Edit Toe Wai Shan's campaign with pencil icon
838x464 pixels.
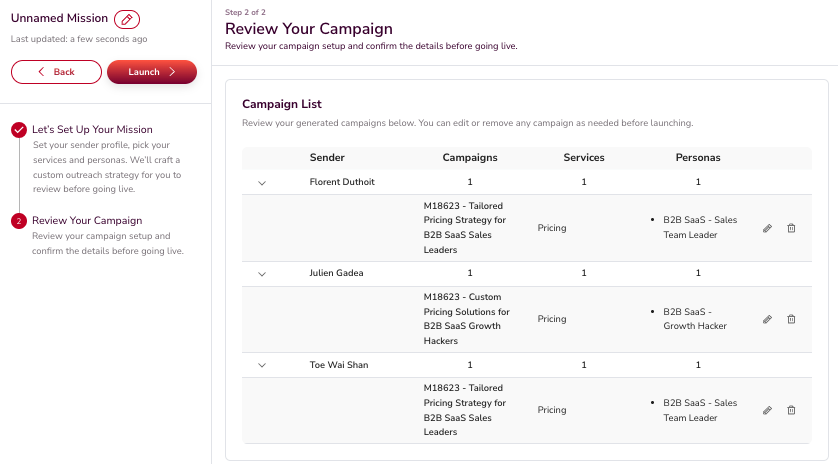(767, 410)
